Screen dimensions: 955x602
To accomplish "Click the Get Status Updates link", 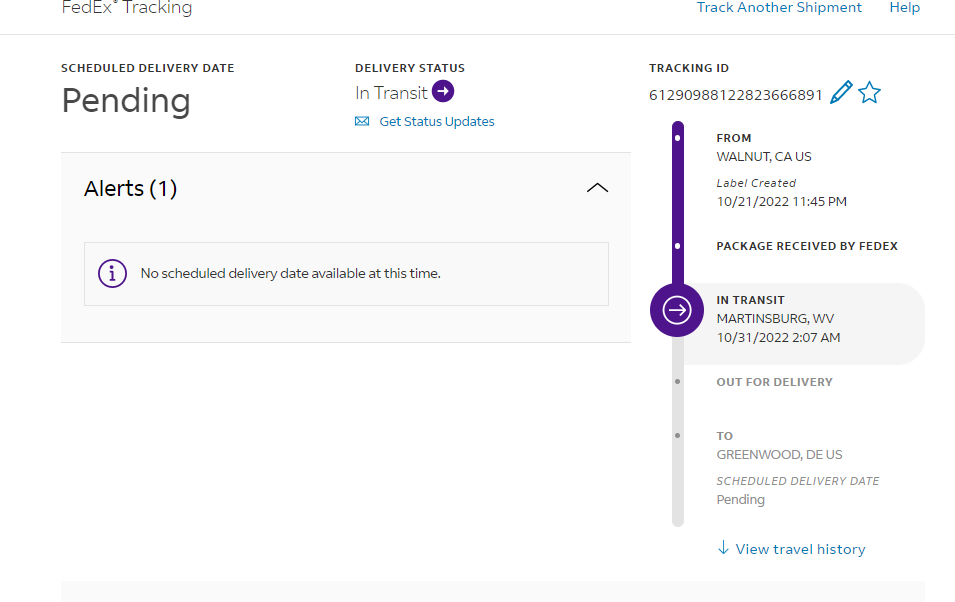I will pos(437,122).
